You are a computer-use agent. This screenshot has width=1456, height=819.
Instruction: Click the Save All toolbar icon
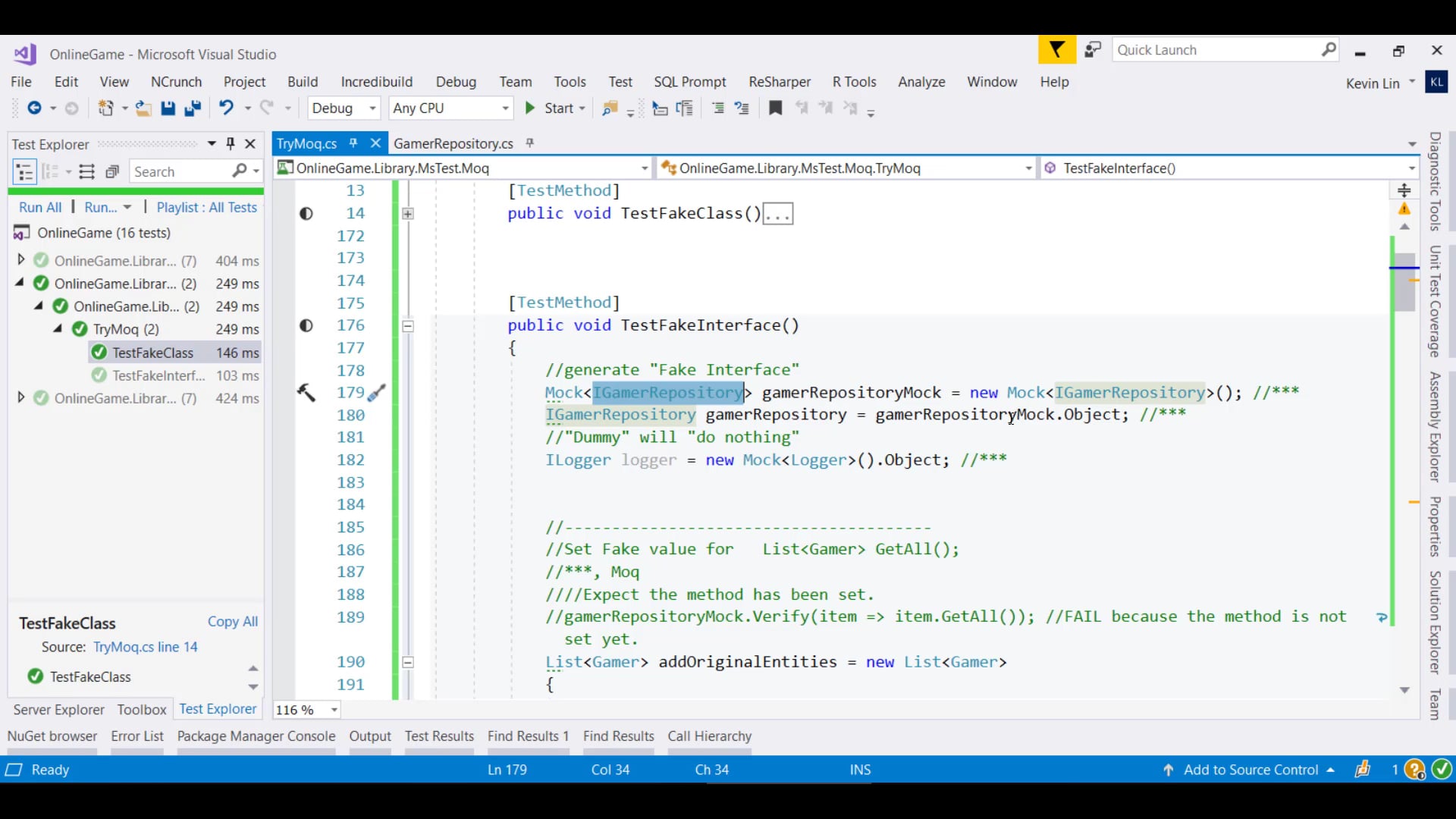tap(193, 108)
